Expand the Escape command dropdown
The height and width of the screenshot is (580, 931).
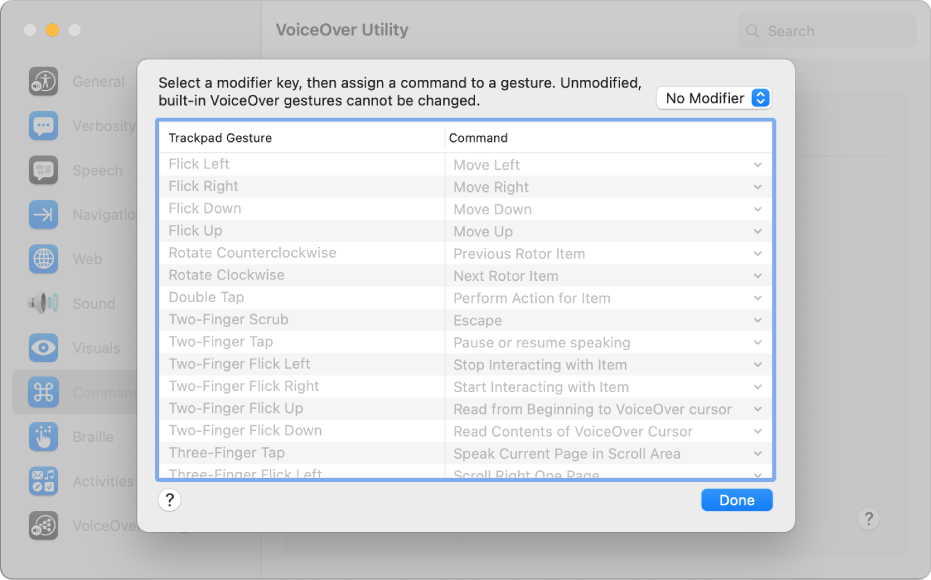(757, 320)
